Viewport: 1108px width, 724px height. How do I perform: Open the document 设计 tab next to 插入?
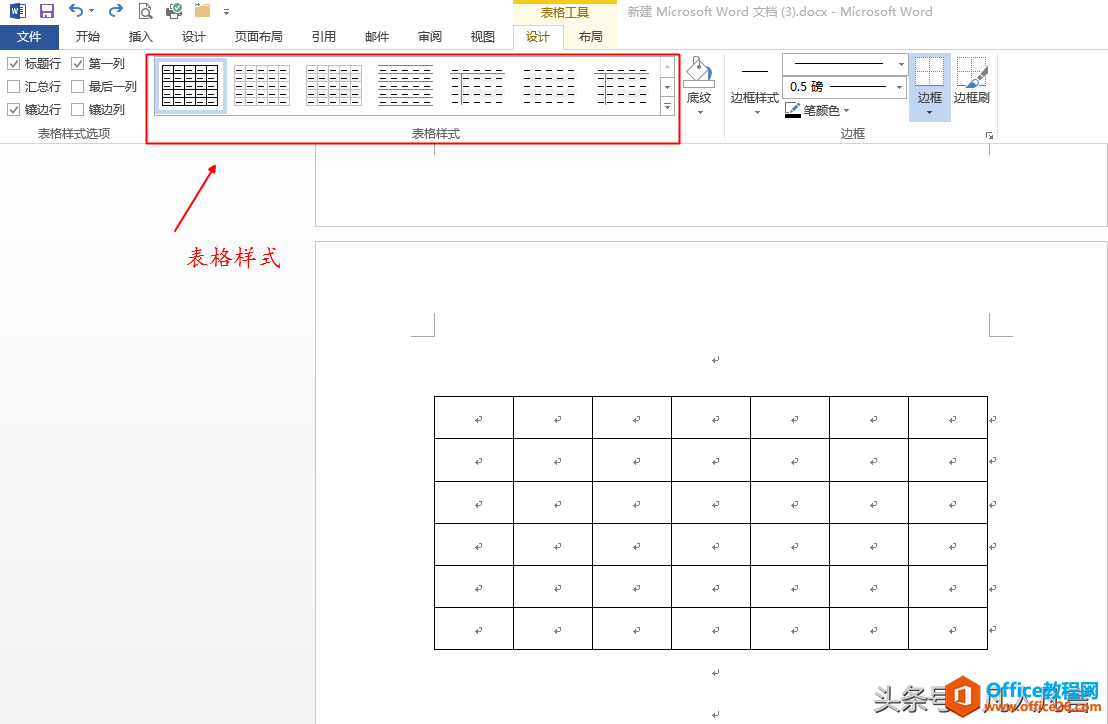coord(194,37)
